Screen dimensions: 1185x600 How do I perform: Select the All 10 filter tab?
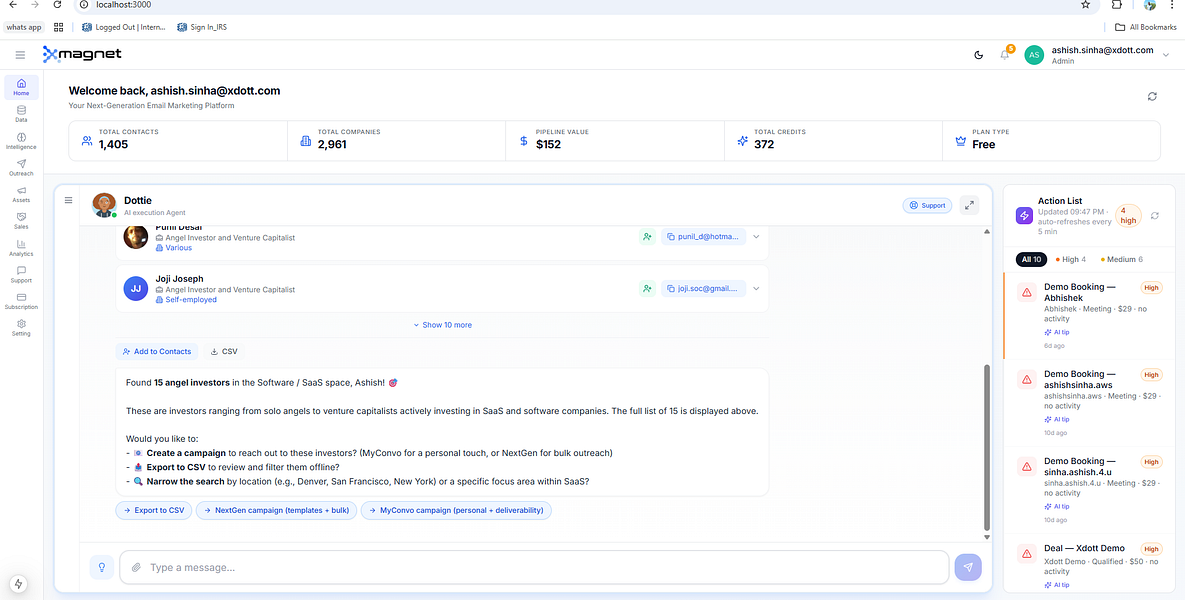1031,259
